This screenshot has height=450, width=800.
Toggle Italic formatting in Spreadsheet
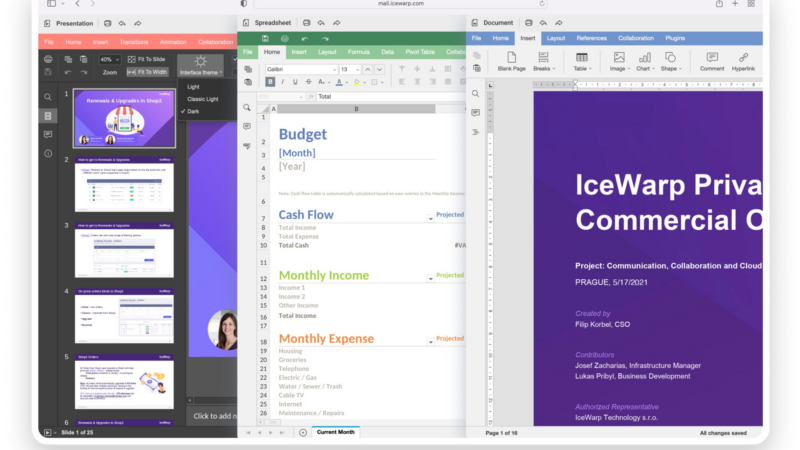click(x=283, y=82)
